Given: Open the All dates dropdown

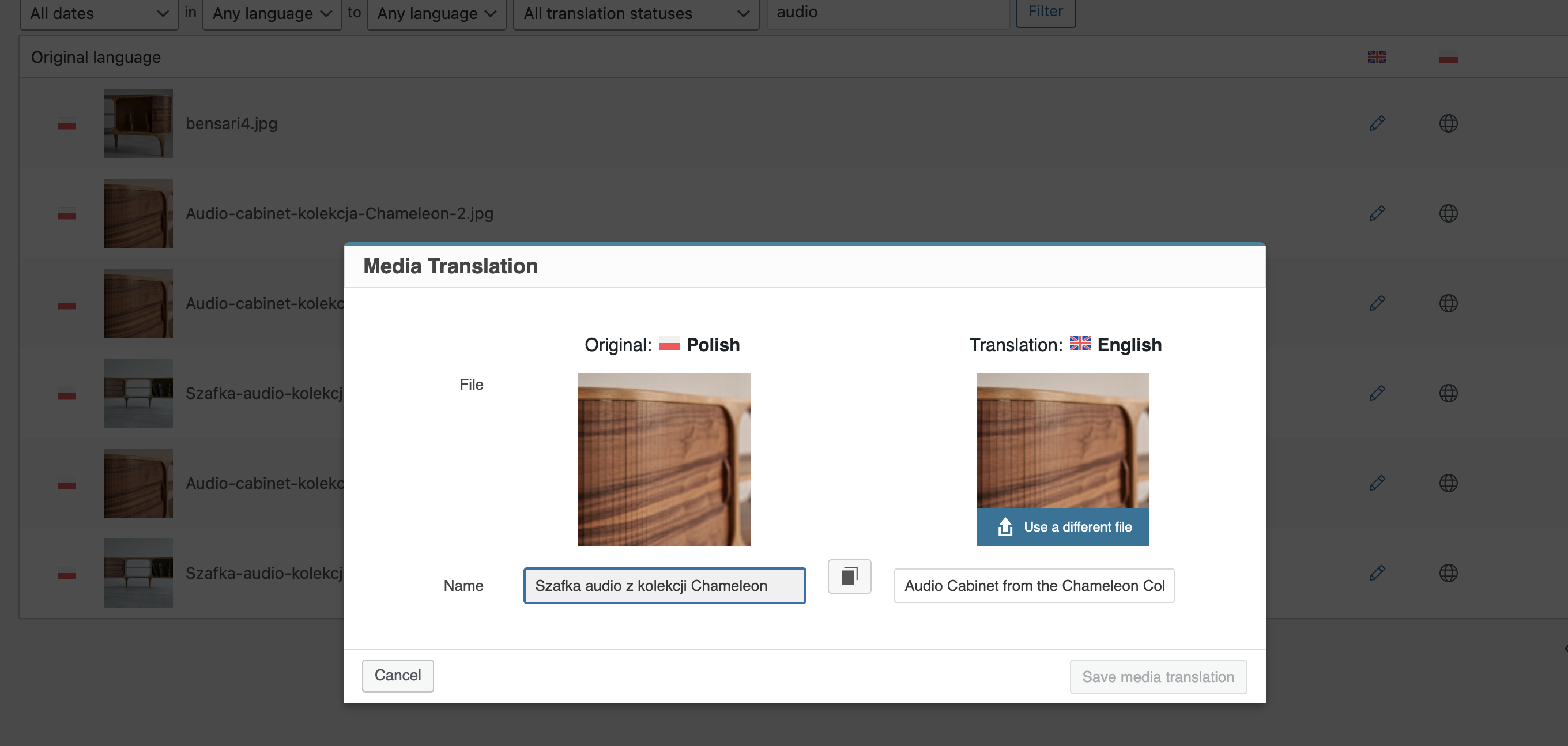Looking at the screenshot, I should click(99, 13).
